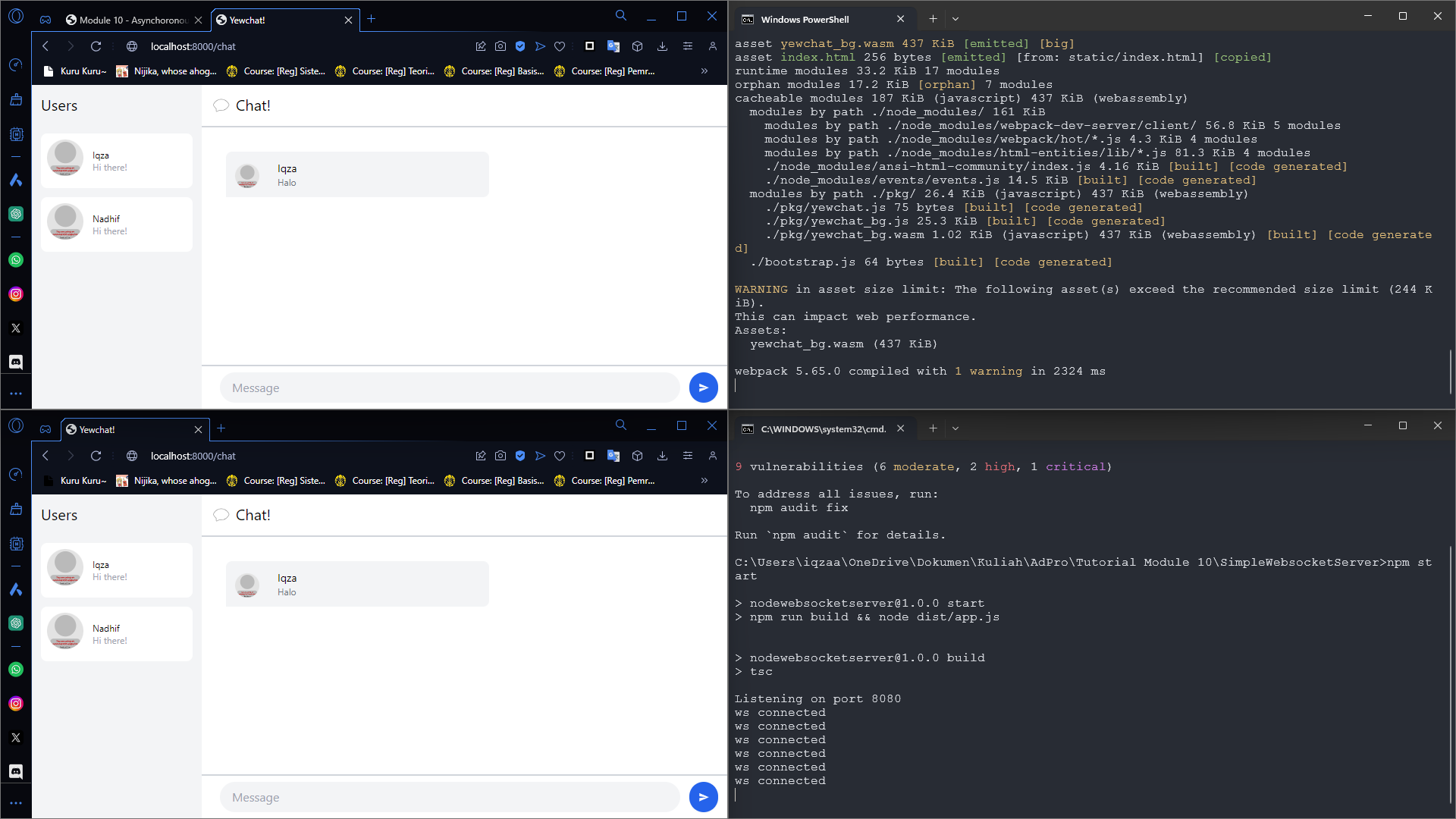Click back arrow in top browser

click(x=45, y=46)
